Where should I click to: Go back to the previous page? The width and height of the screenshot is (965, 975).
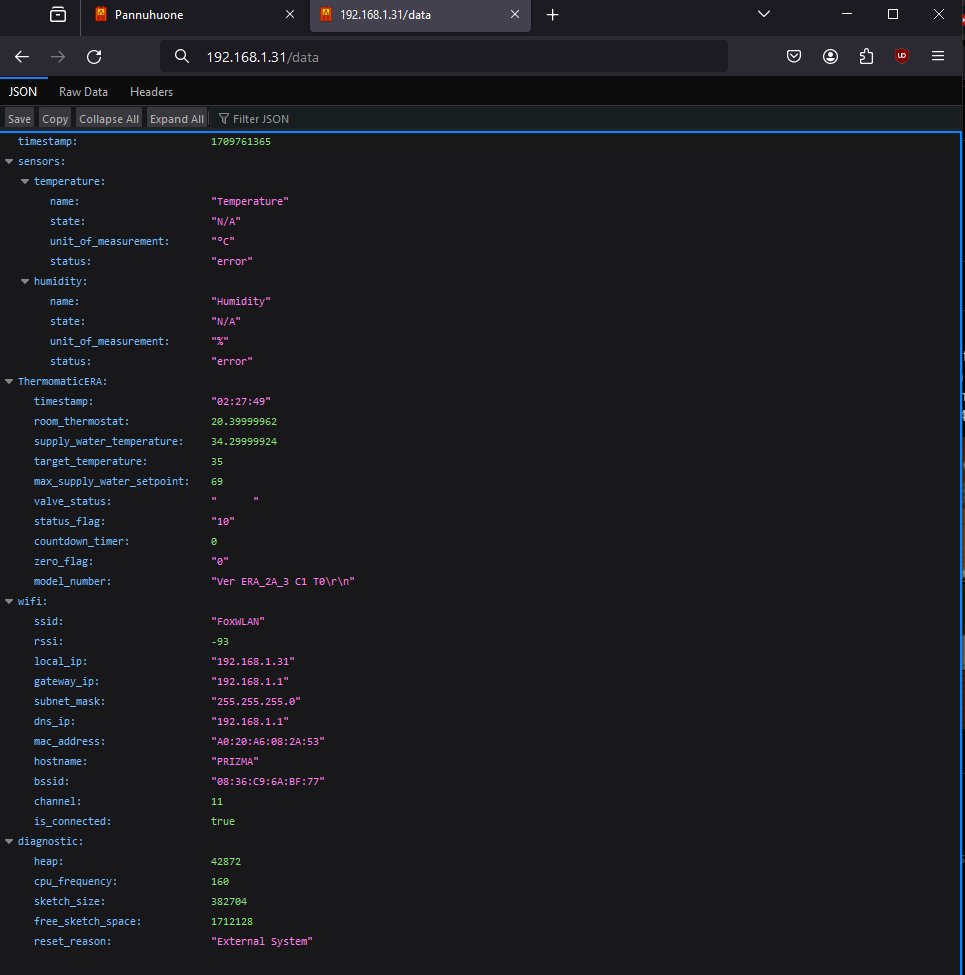coord(22,57)
